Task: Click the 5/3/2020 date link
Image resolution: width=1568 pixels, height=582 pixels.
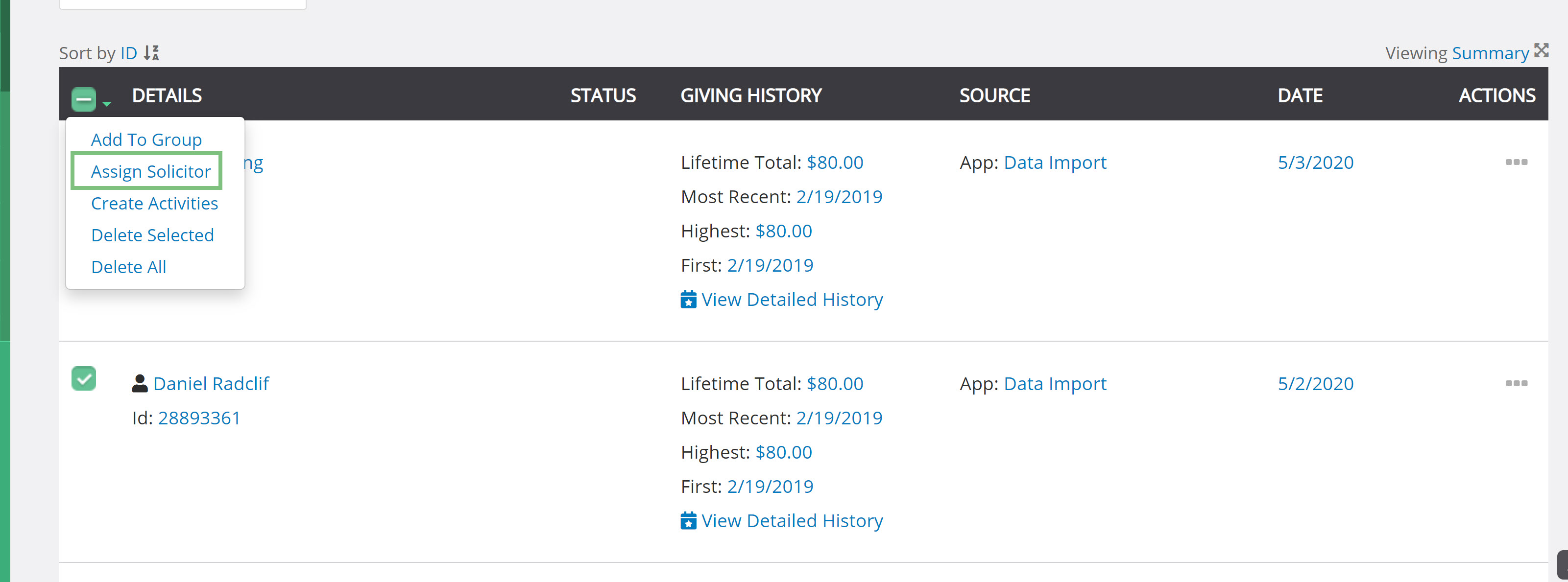Action: coord(1315,163)
